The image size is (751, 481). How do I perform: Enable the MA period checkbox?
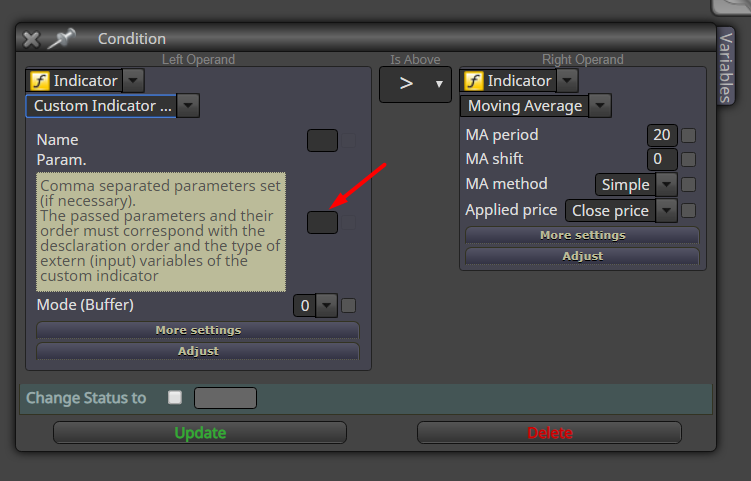[688, 135]
